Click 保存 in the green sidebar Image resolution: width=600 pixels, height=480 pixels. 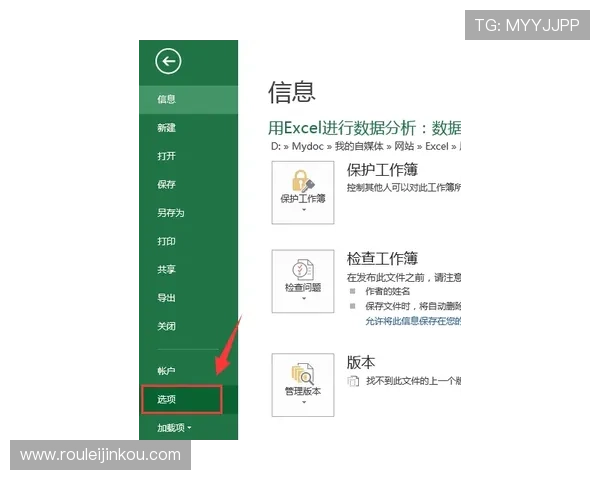188,184
